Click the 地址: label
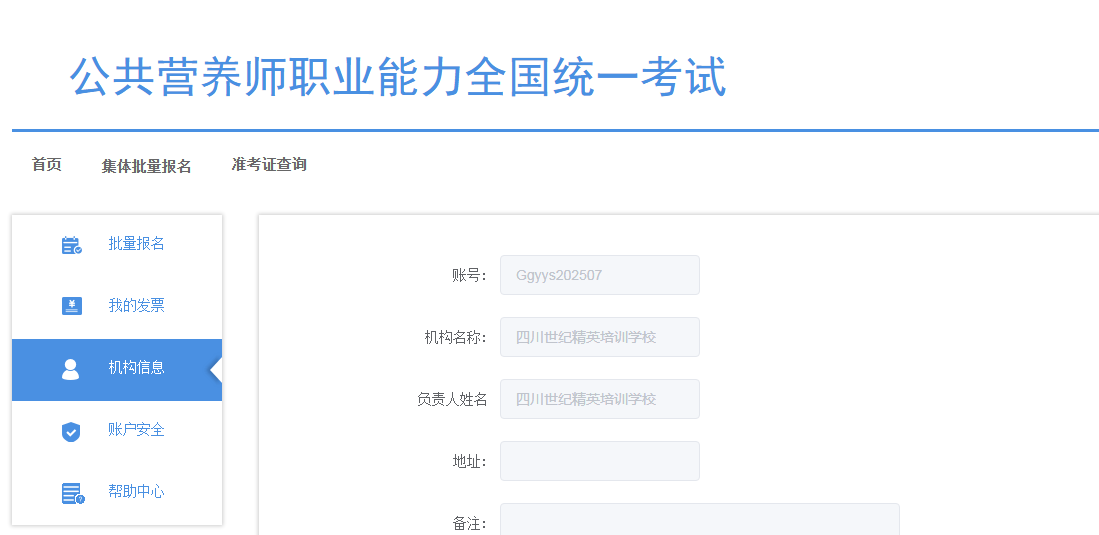The height and width of the screenshot is (535, 1099). [470, 461]
